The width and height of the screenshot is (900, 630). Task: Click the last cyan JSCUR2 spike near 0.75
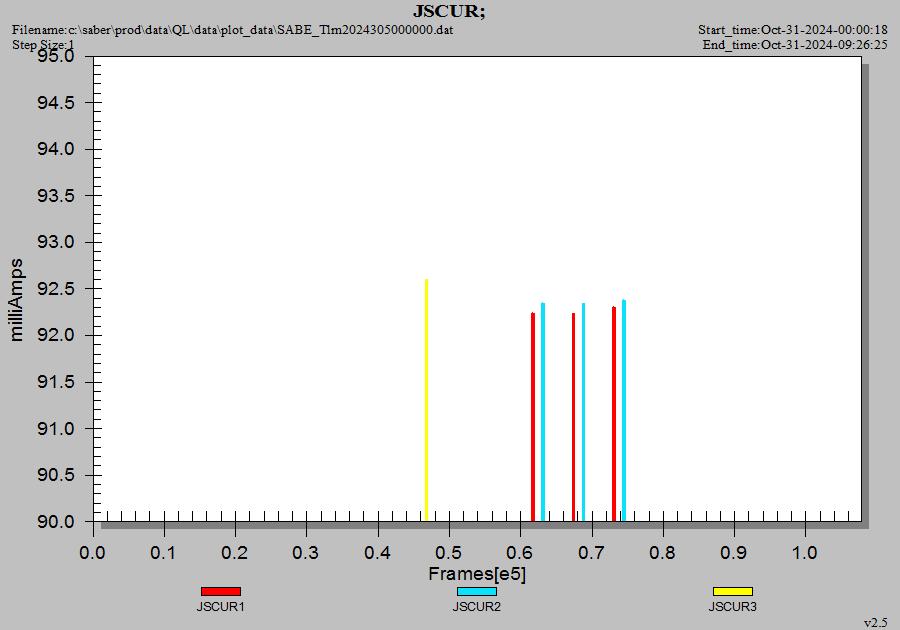(624, 410)
